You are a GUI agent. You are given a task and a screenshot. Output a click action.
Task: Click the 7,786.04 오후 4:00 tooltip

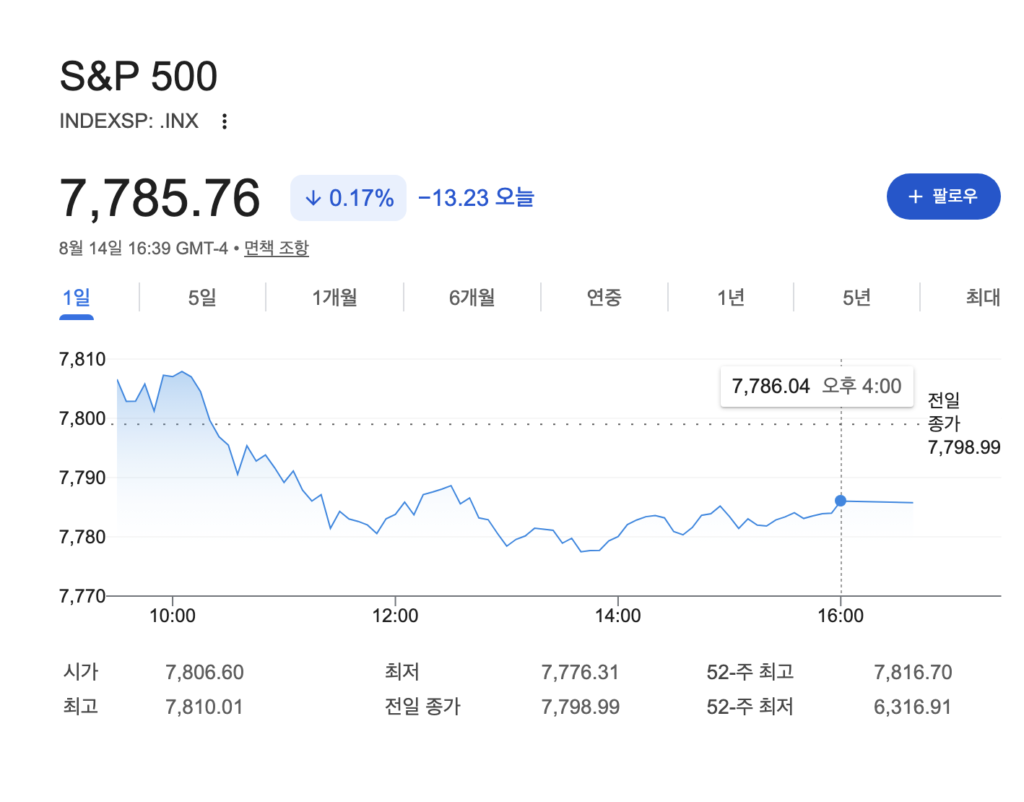pyautogui.click(x=816, y=387)
